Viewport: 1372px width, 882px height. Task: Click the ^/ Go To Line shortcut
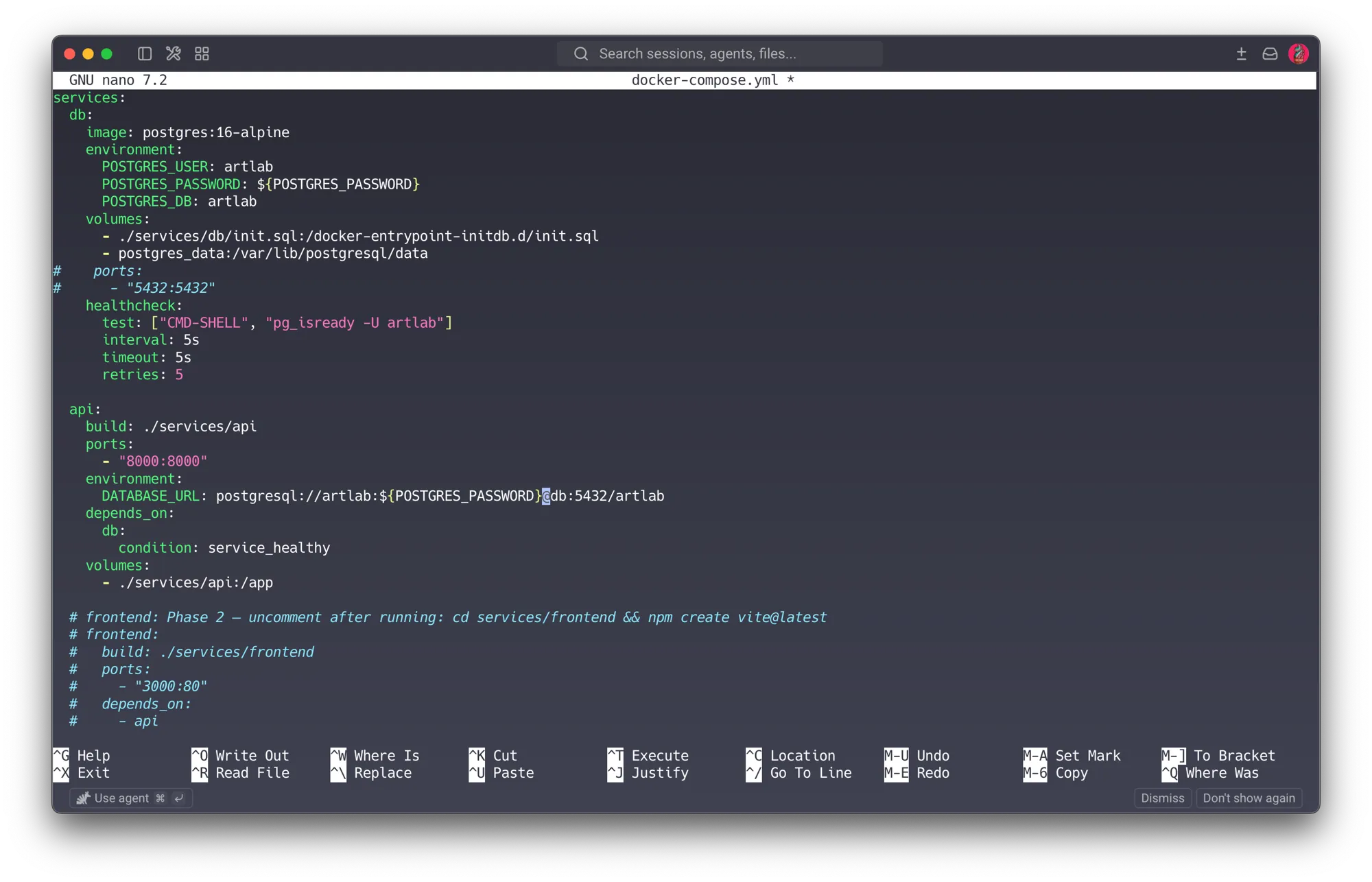coord(799,773)
